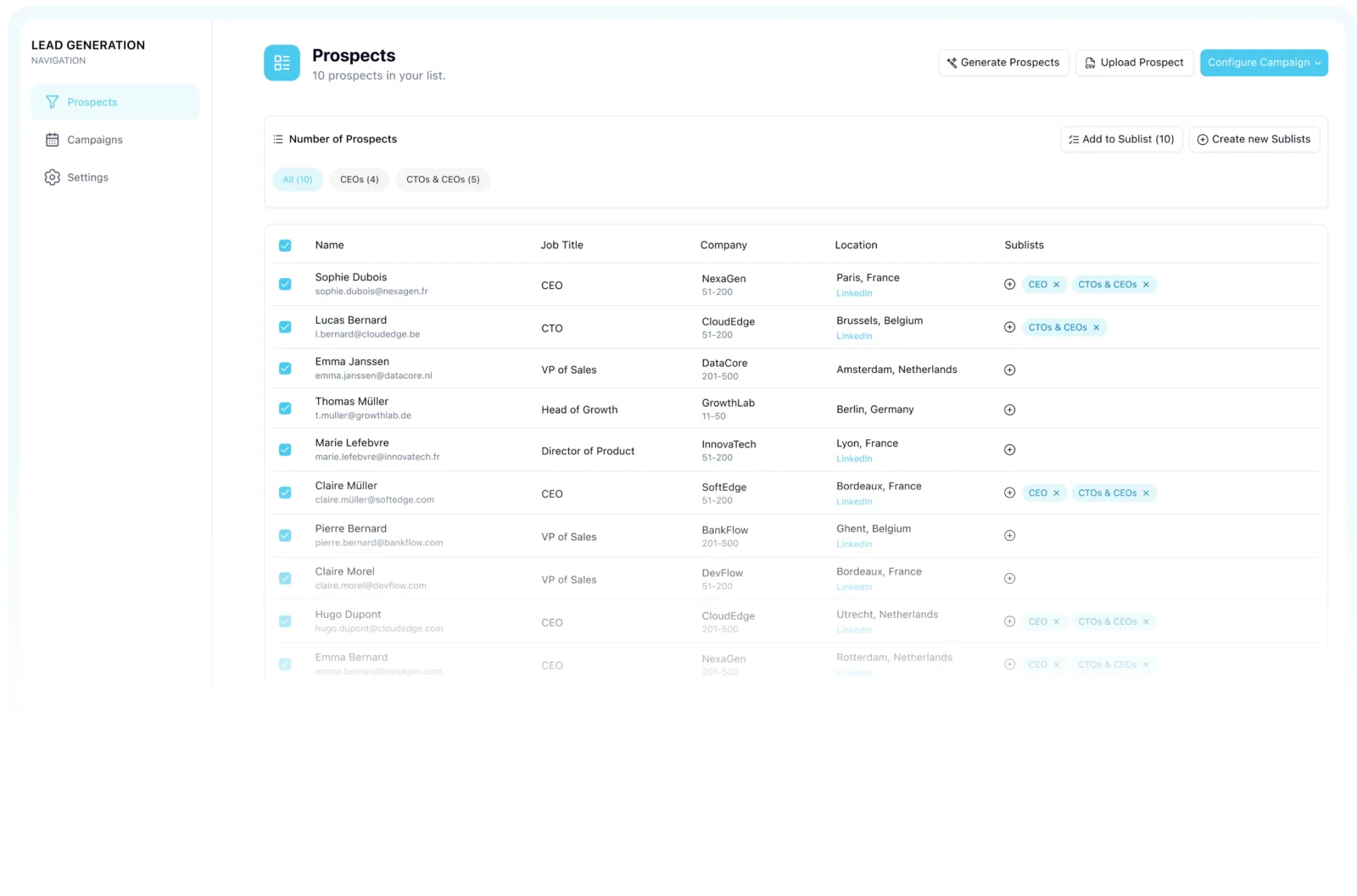Image resolution: width=1357 pixels, height=896 pixels.
Task: Click the Prospects list icon beside the title
Action: tap(282, 63)
